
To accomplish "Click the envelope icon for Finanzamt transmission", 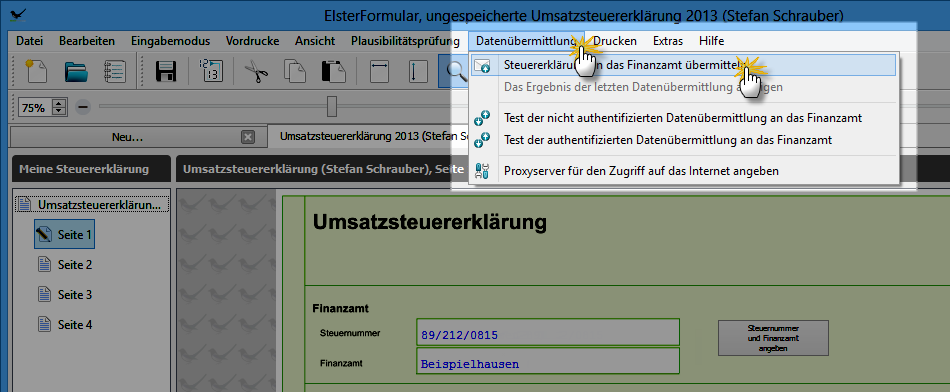I will 482,65.
